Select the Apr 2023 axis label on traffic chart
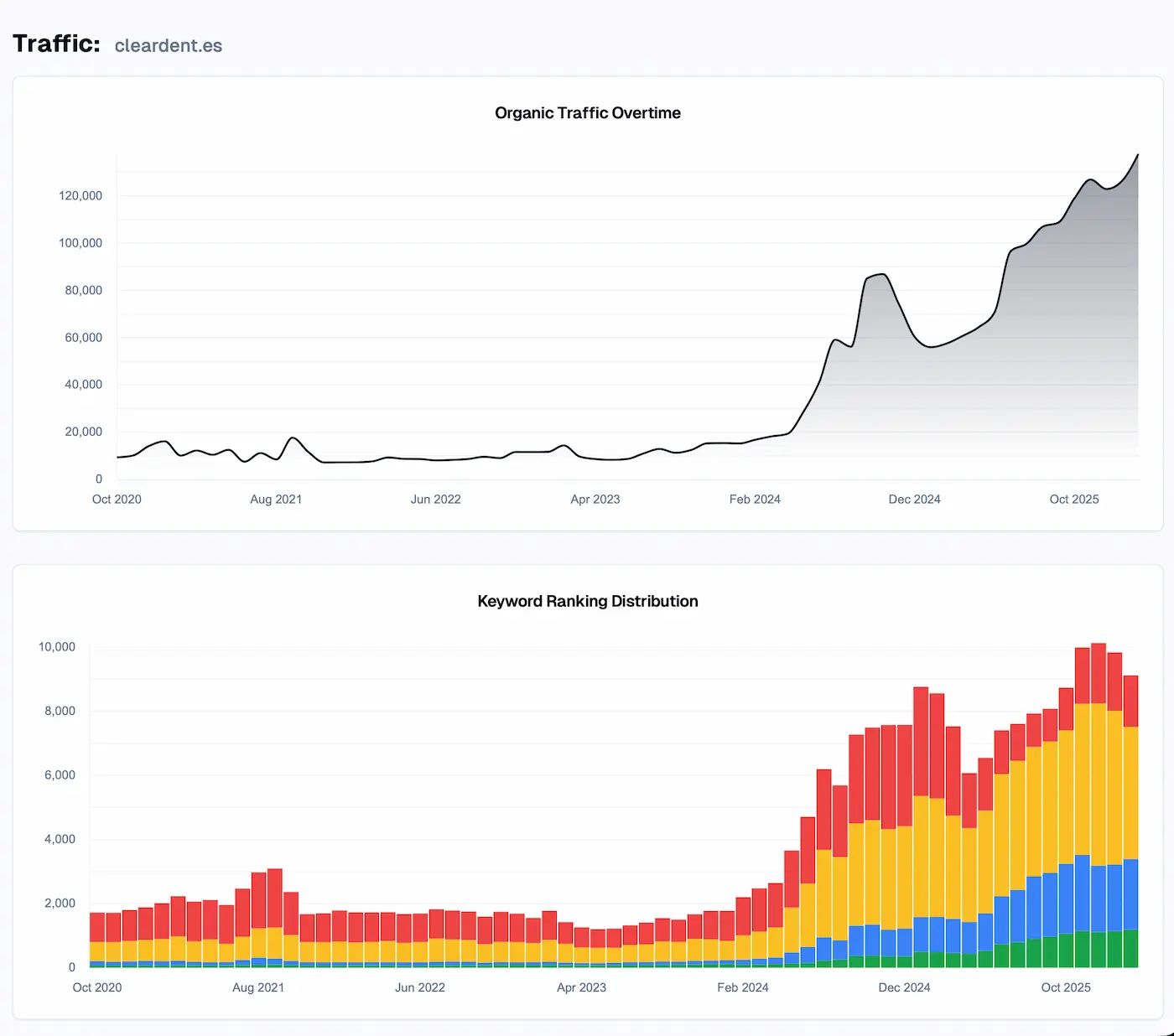1174x1036 pixels. [595, 499]
